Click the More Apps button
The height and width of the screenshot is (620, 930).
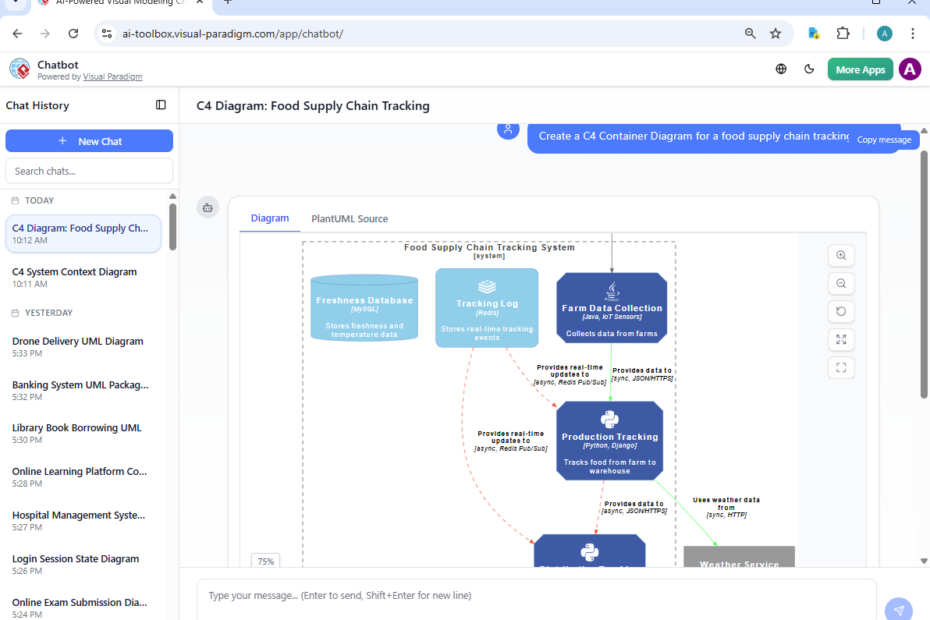[860, 70]
